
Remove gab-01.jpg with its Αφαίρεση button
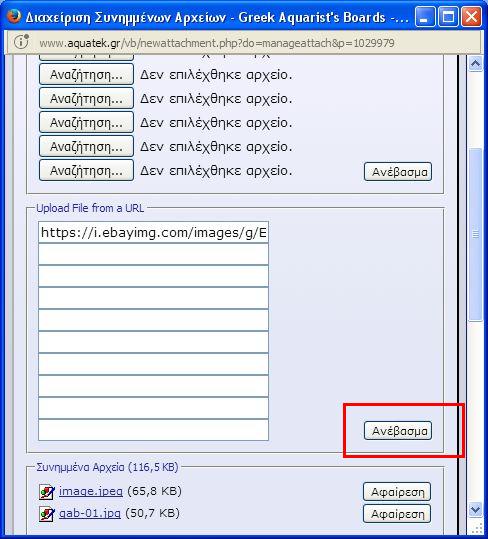coord(397,514)
